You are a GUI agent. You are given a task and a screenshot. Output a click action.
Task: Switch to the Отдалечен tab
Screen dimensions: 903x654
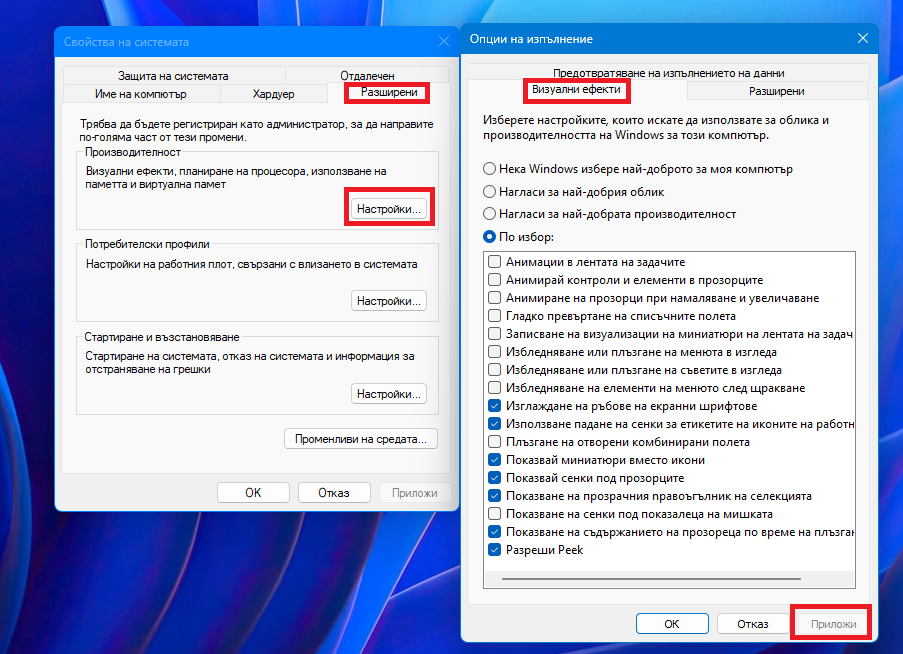[367, 75]
